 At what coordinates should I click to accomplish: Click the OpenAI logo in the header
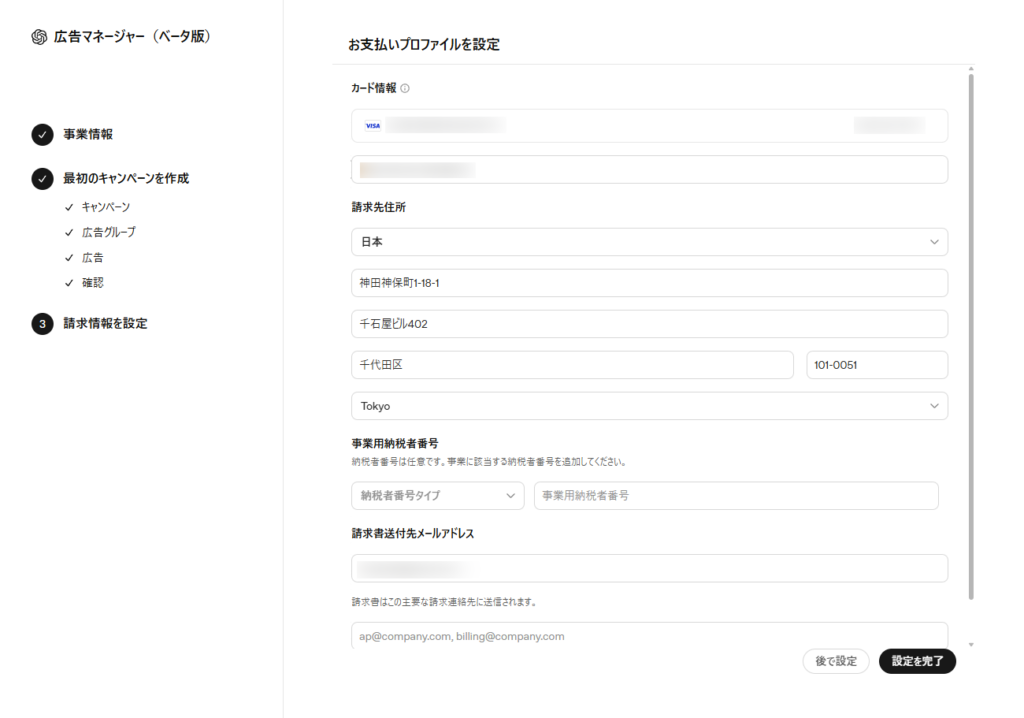coord(39,37)
